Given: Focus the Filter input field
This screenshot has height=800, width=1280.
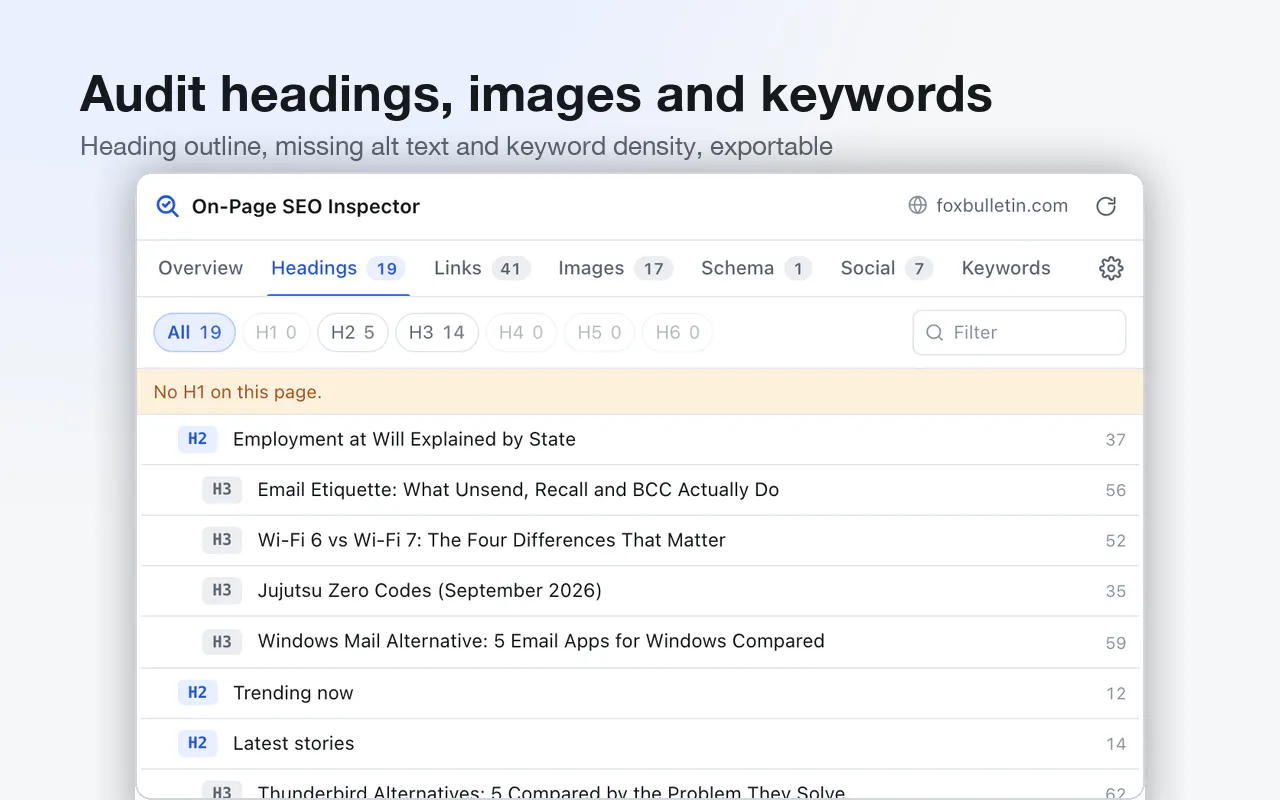Looking at the screenshot, I should point(1019,333).
